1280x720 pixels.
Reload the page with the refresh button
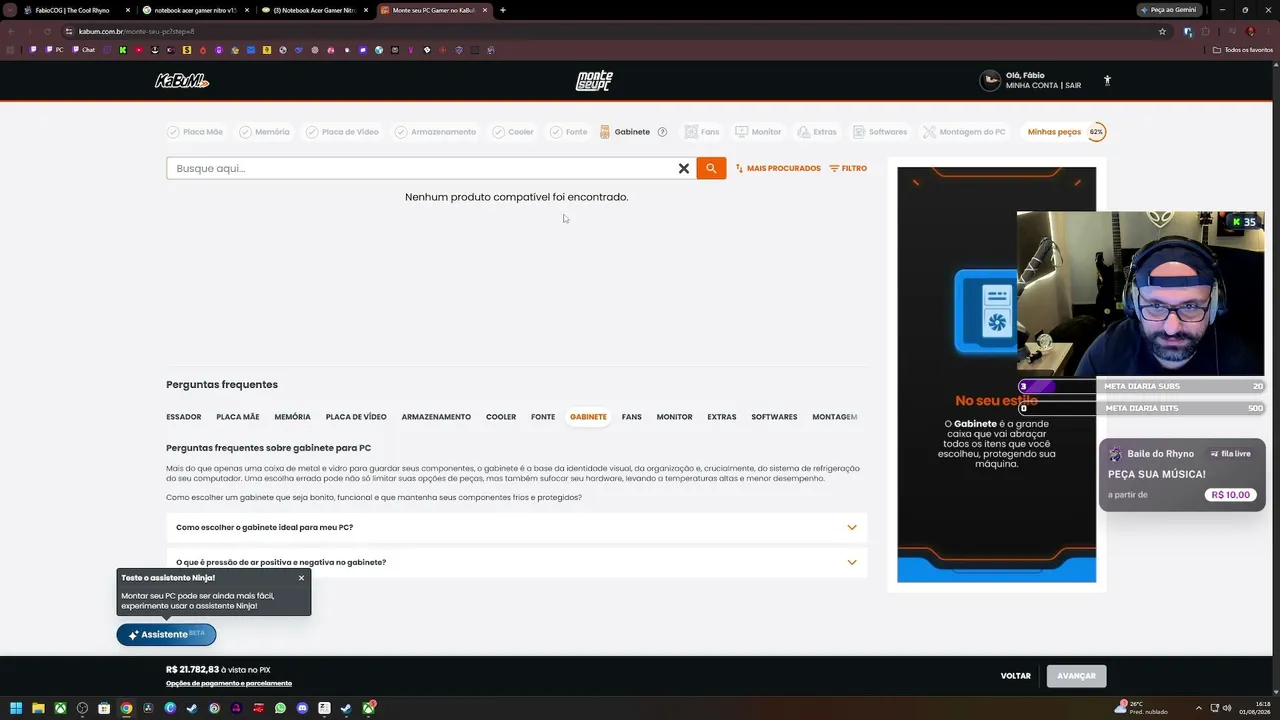[46, 31]
